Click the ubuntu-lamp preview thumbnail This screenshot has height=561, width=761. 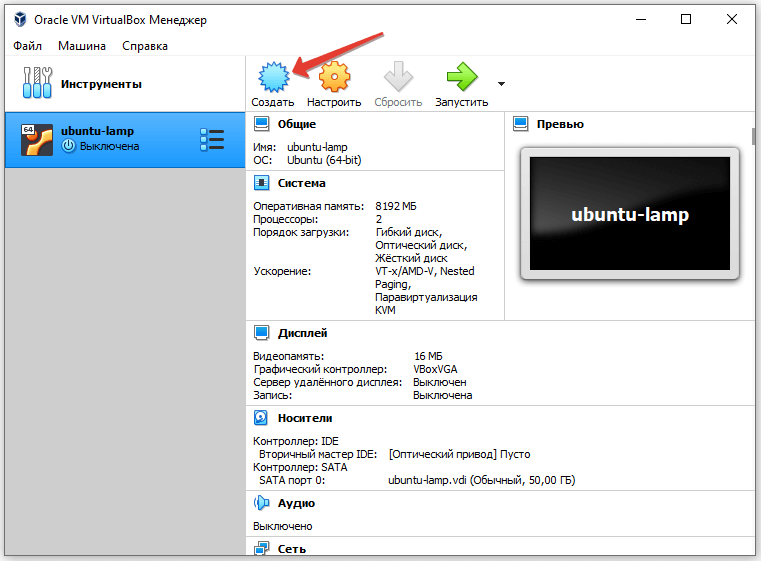point(630,214)
